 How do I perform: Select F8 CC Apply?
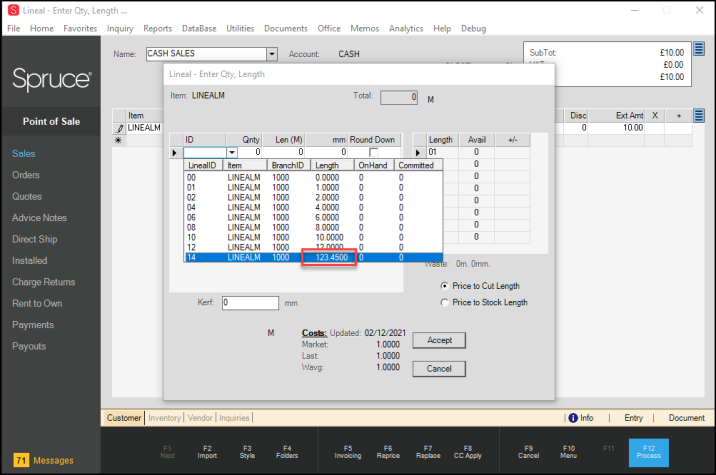pos(468,452)
